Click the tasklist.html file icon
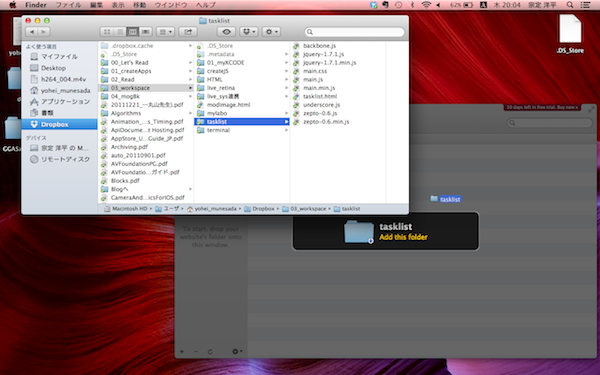The width and height of the screenshot is (600, 375). pyautogui.click(x=296, y=96)
